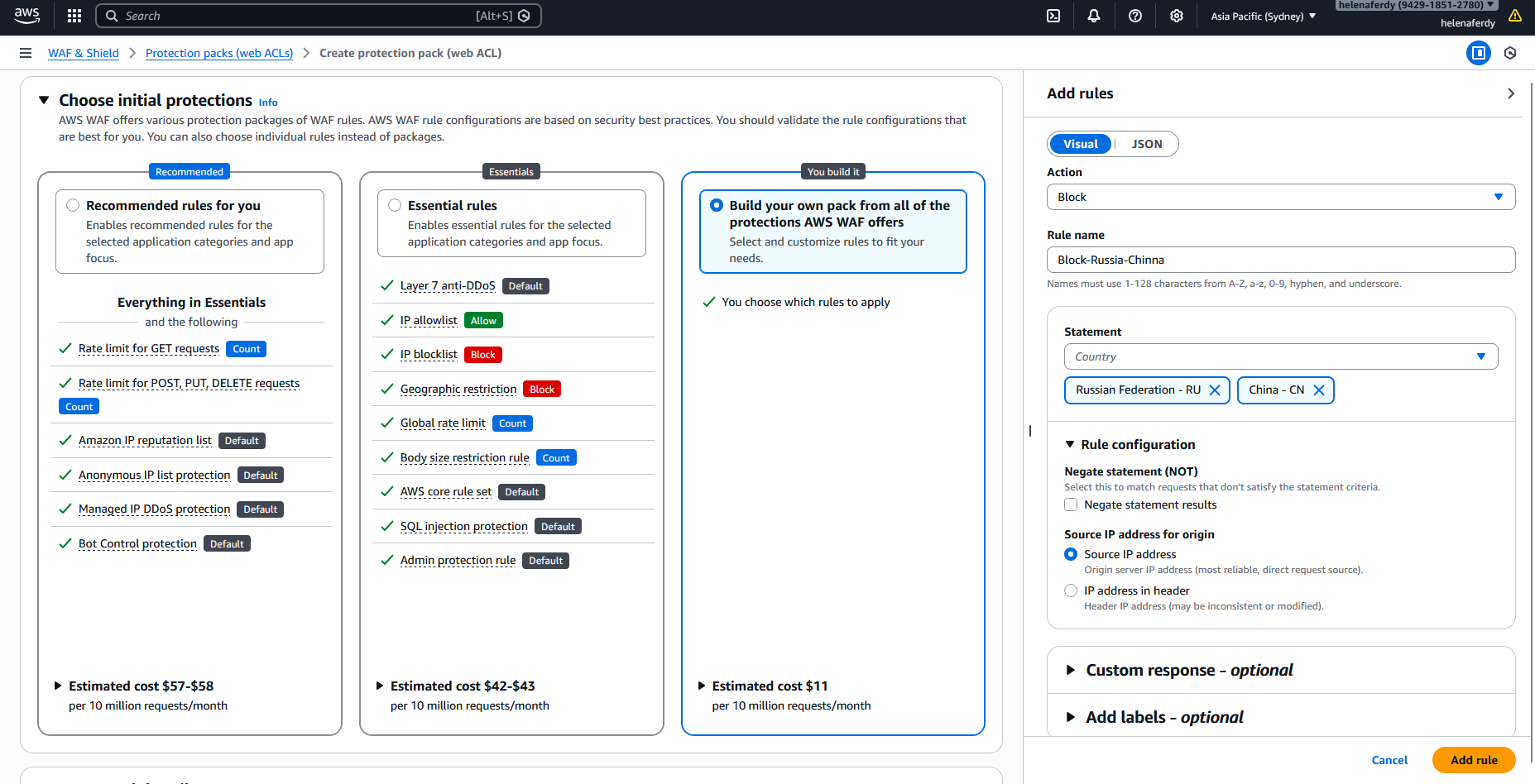Open the settings gear in the header

coord(1177,16)
